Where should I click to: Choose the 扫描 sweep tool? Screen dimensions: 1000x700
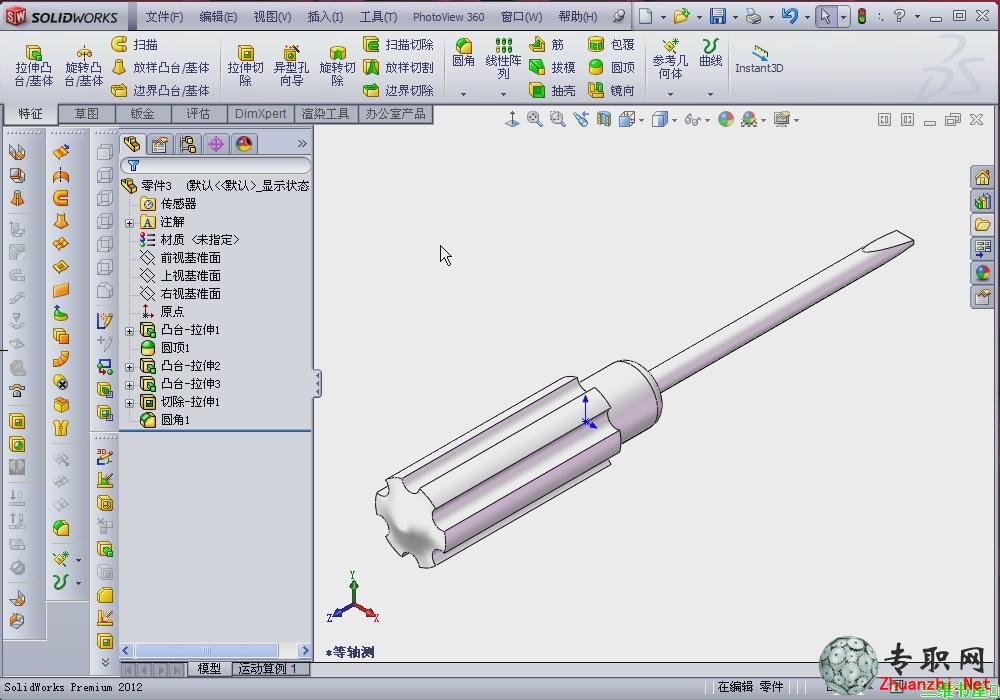tap(135, 45)
